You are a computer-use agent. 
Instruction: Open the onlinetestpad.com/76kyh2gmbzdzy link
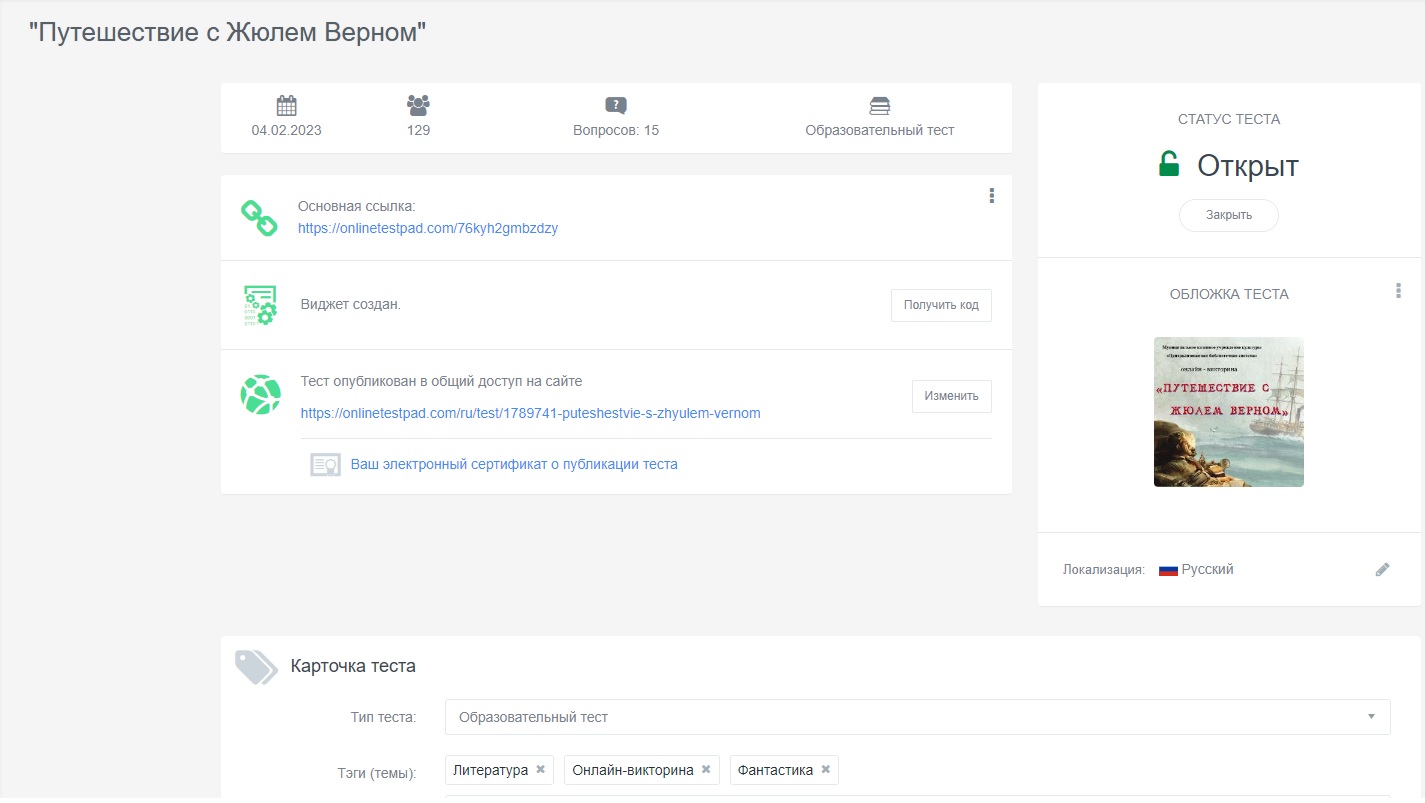click(x=428, y=228)
